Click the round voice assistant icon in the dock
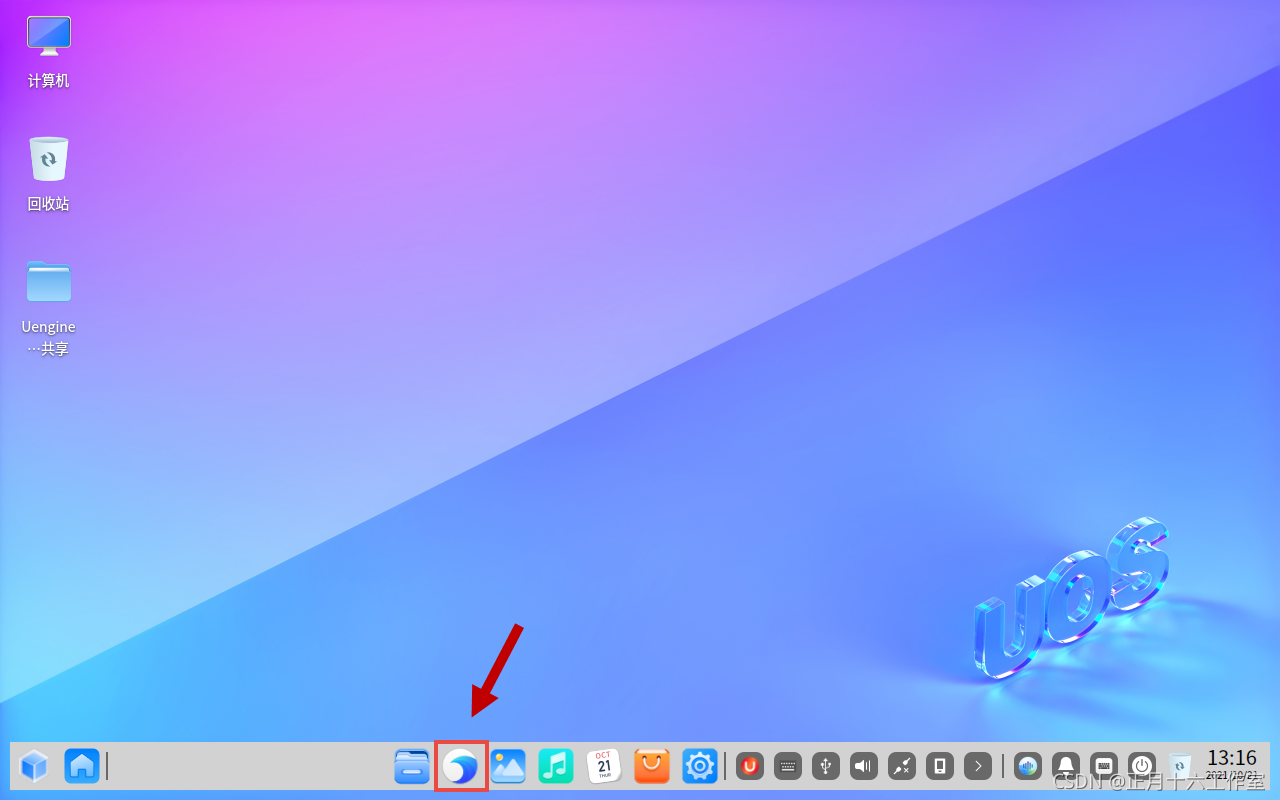 click(1028, 767)
